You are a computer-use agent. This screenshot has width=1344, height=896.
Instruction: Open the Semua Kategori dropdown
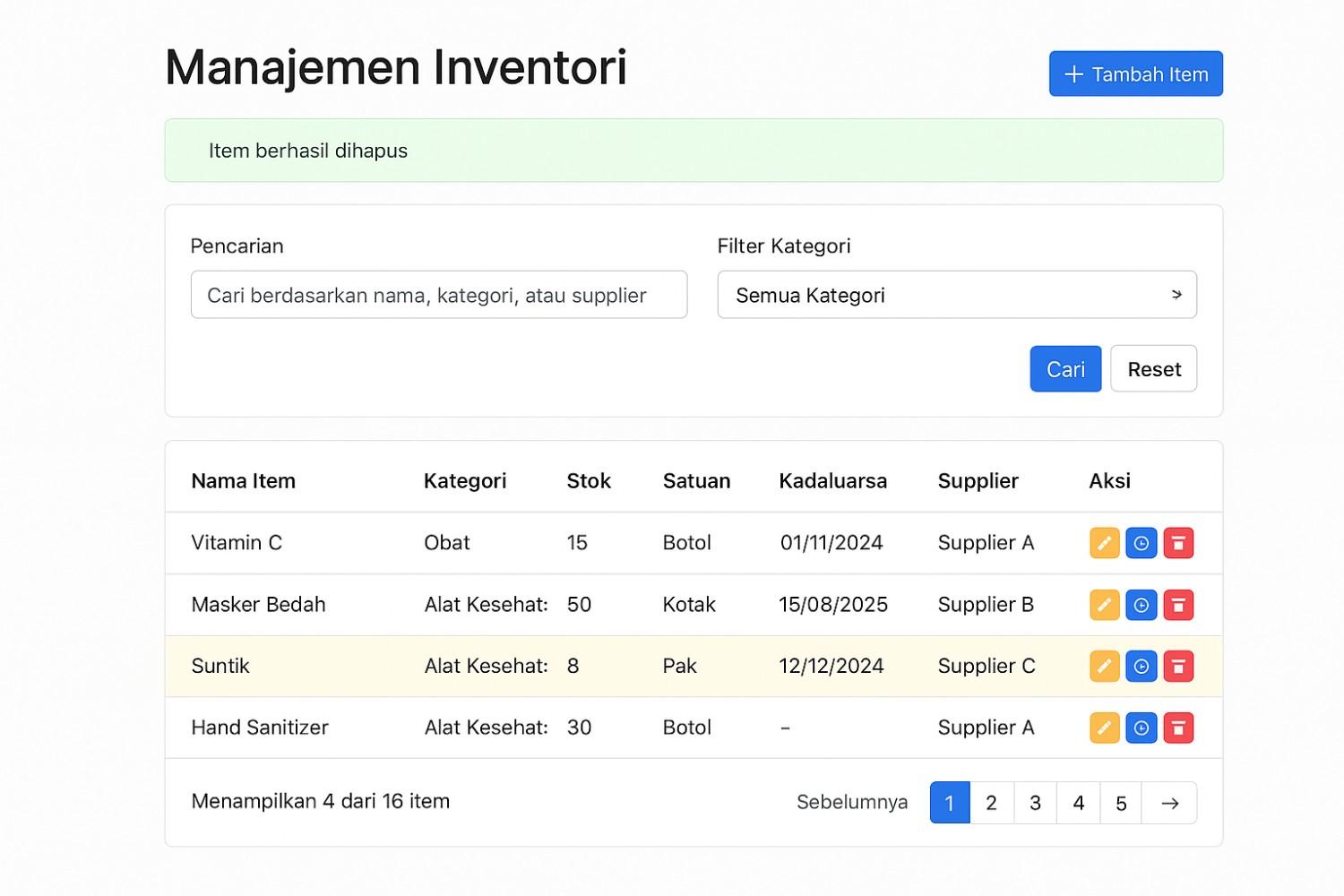pos(957,295)
